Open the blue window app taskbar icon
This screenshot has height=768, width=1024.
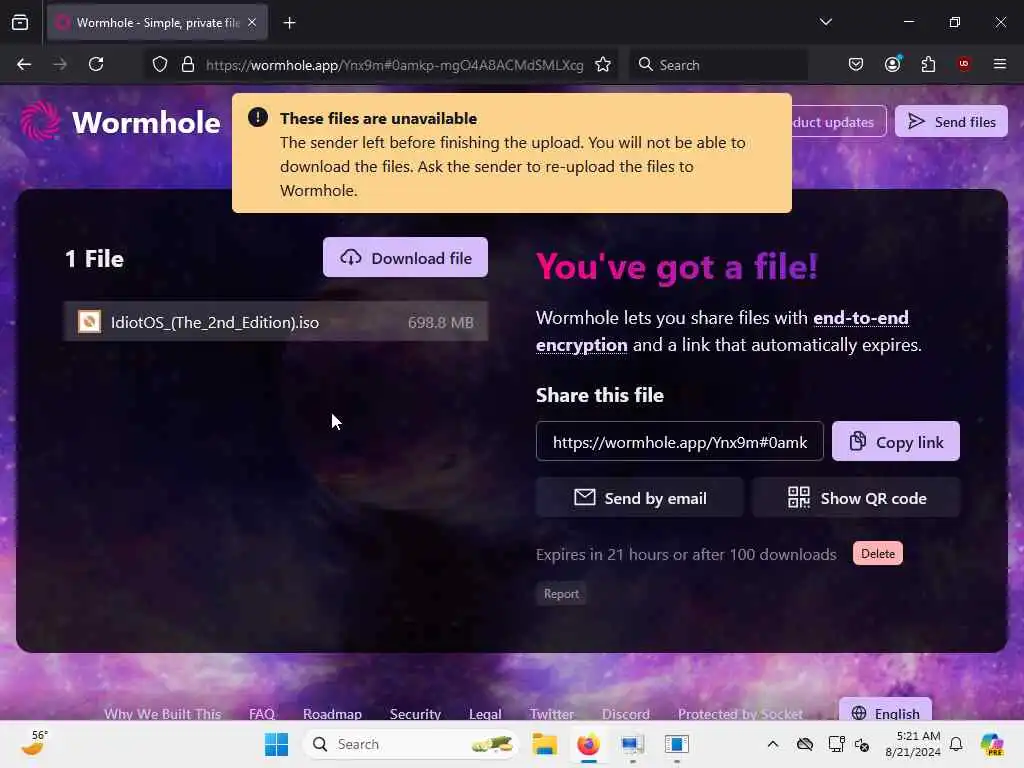[x=677, y=744]
